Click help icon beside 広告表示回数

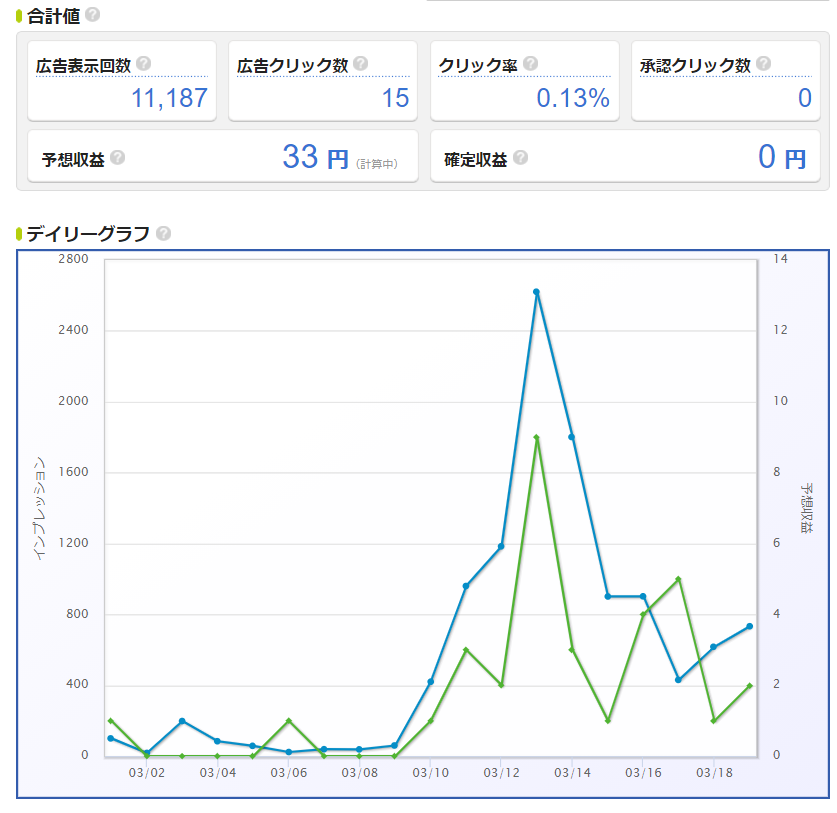point(144,64)
